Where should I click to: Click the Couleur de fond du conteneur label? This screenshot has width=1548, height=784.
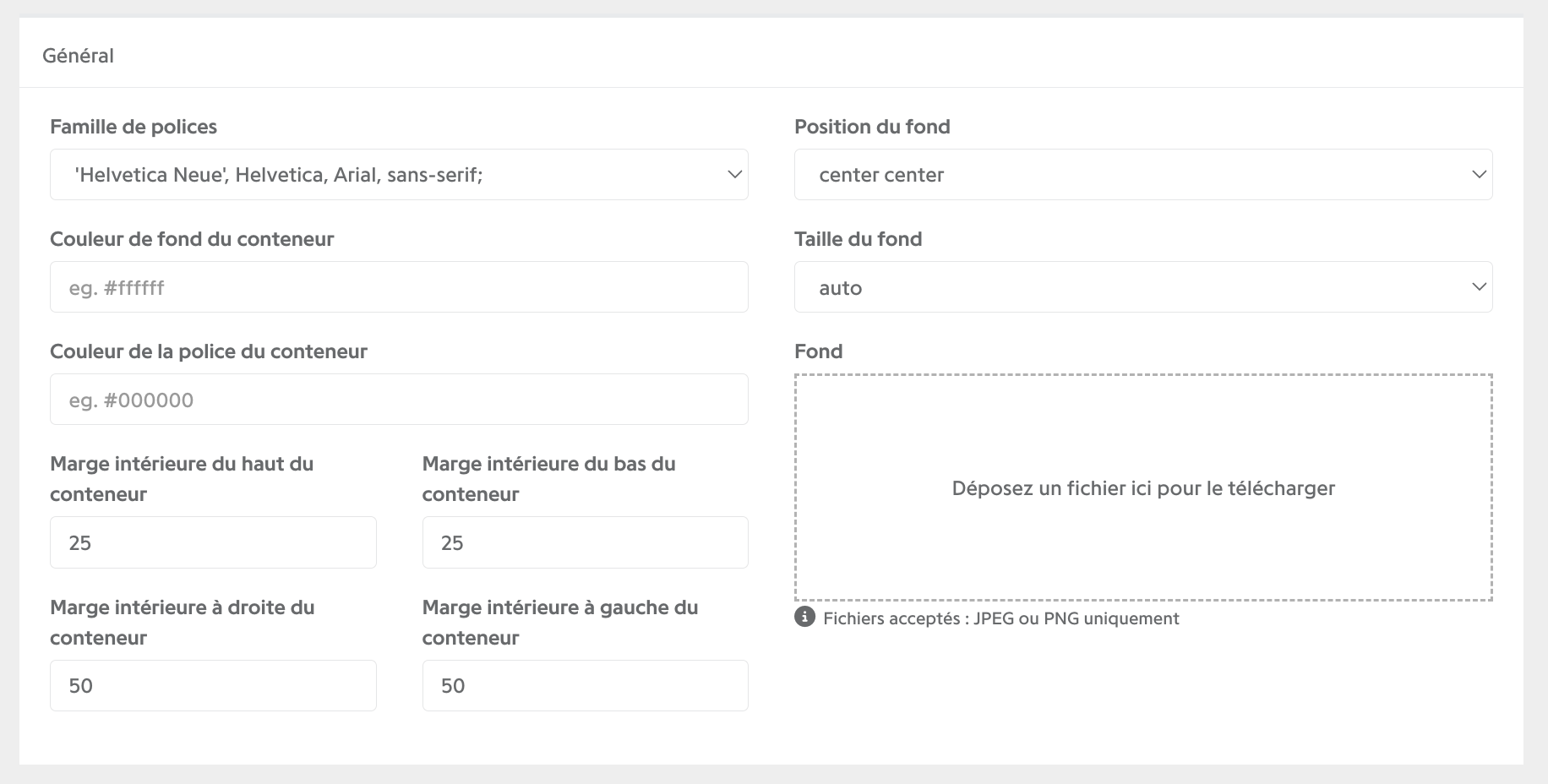pos(192,239)
